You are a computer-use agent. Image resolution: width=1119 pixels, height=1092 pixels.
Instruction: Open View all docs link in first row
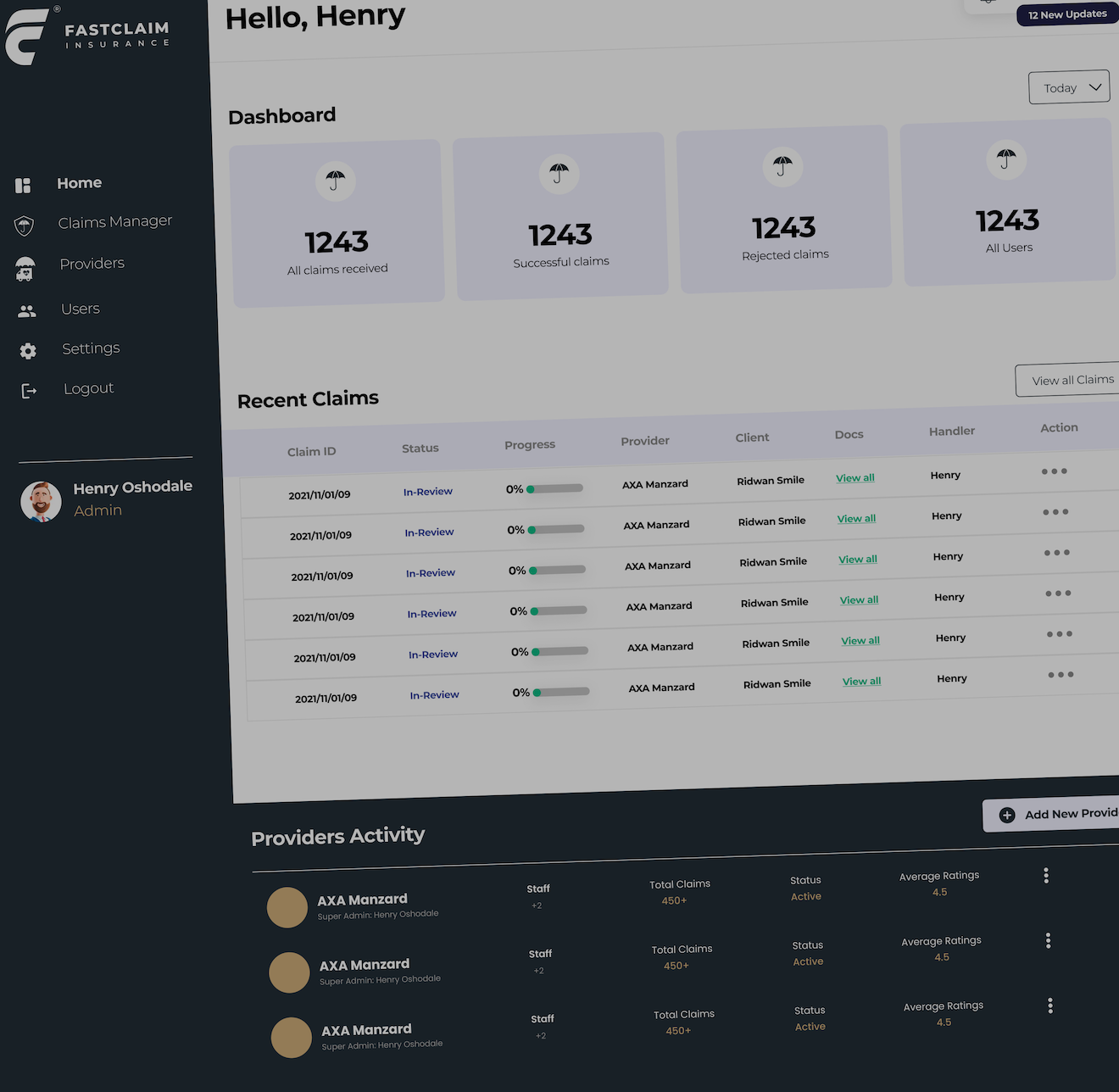(x=855, y=478)
